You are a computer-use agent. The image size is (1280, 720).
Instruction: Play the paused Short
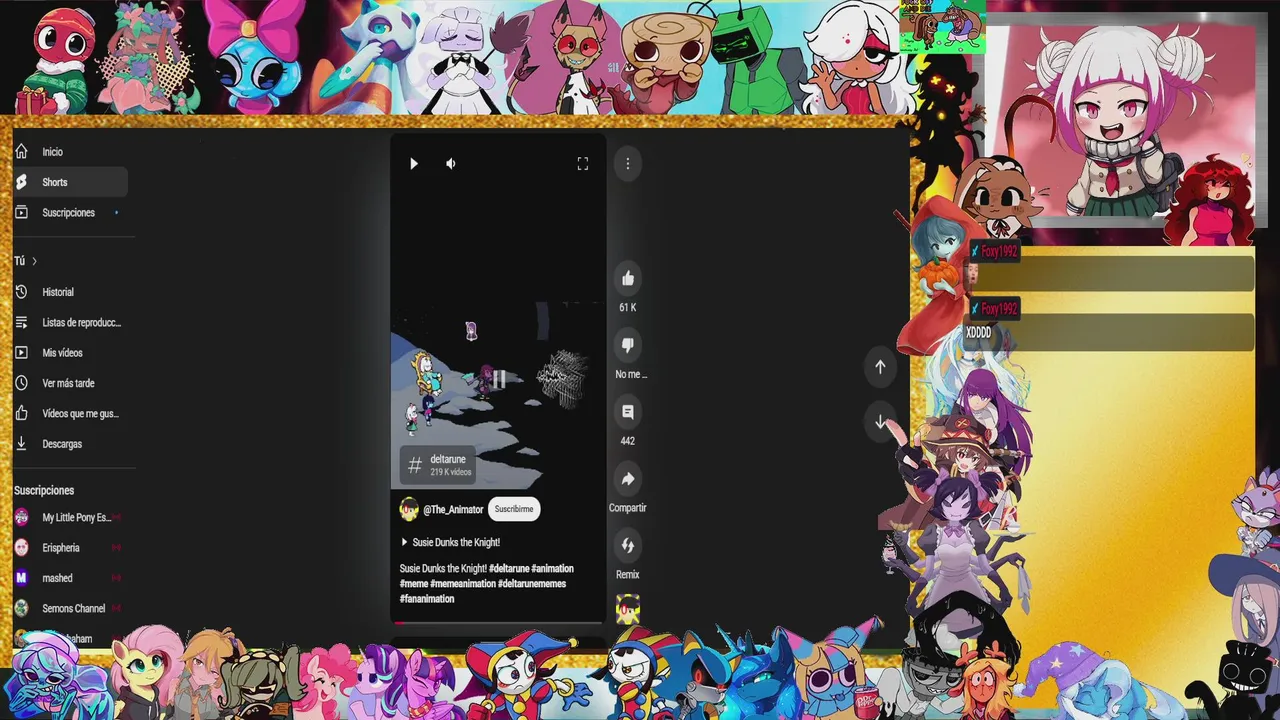pos(413,163)
